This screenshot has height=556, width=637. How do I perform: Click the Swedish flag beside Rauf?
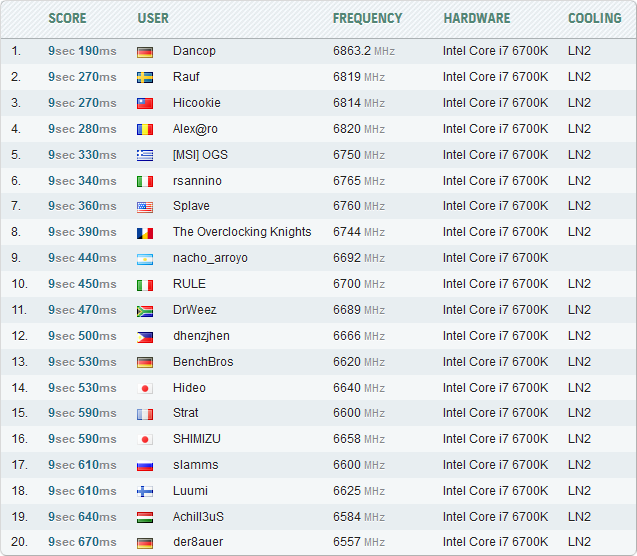click(145, 77)
